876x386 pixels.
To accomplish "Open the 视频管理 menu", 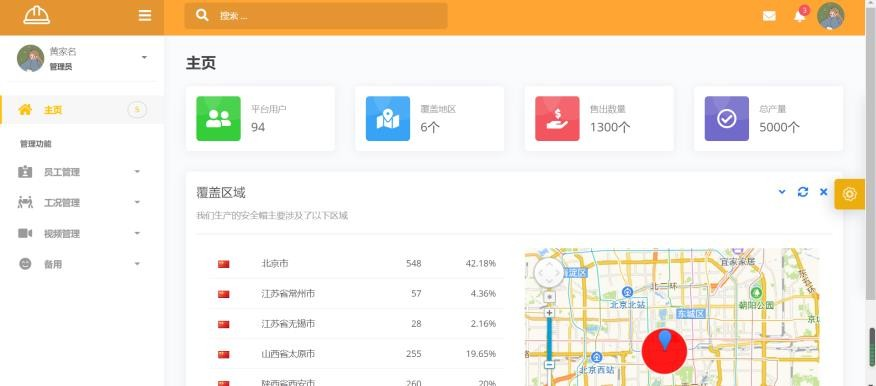I will (82, 233).
